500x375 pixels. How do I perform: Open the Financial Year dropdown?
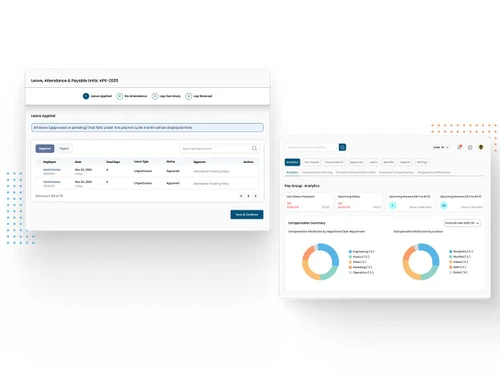click(x=462, y=223)
